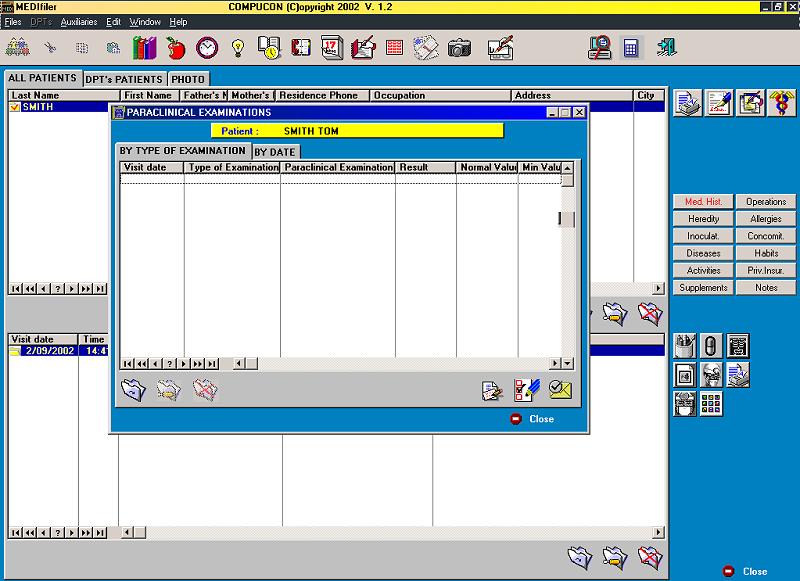Screen dimensions: 800x581
Task: Open the pill capsule icon in right panel
Action: pos(711,346)
